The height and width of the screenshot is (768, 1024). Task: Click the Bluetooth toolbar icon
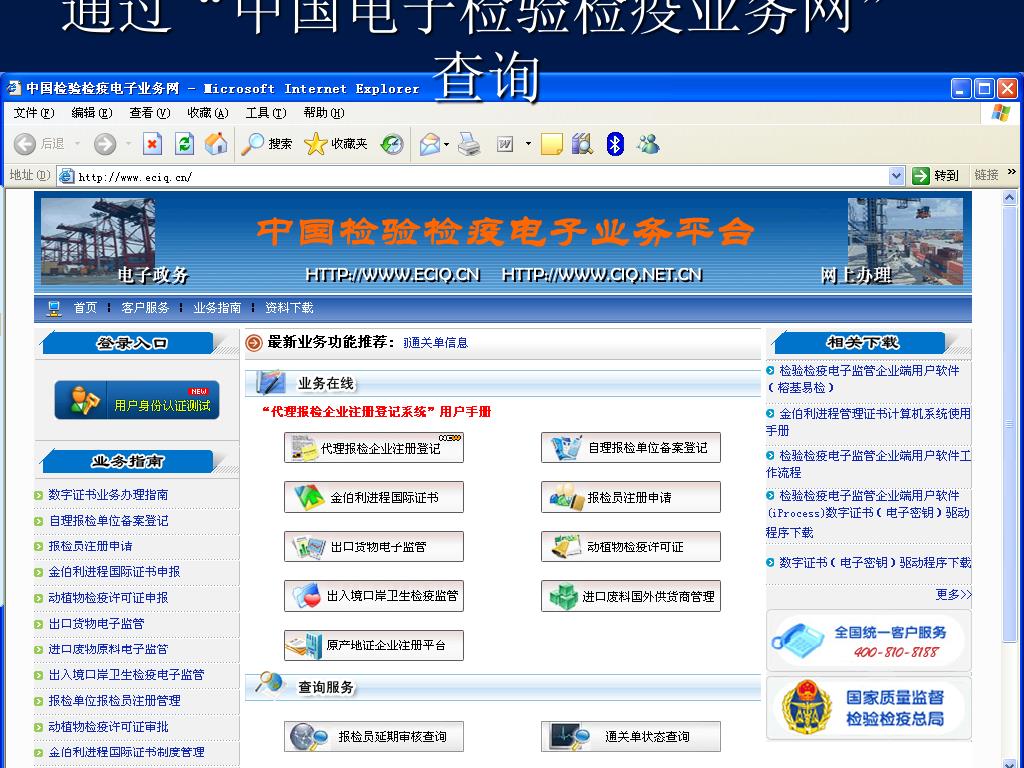615,144
